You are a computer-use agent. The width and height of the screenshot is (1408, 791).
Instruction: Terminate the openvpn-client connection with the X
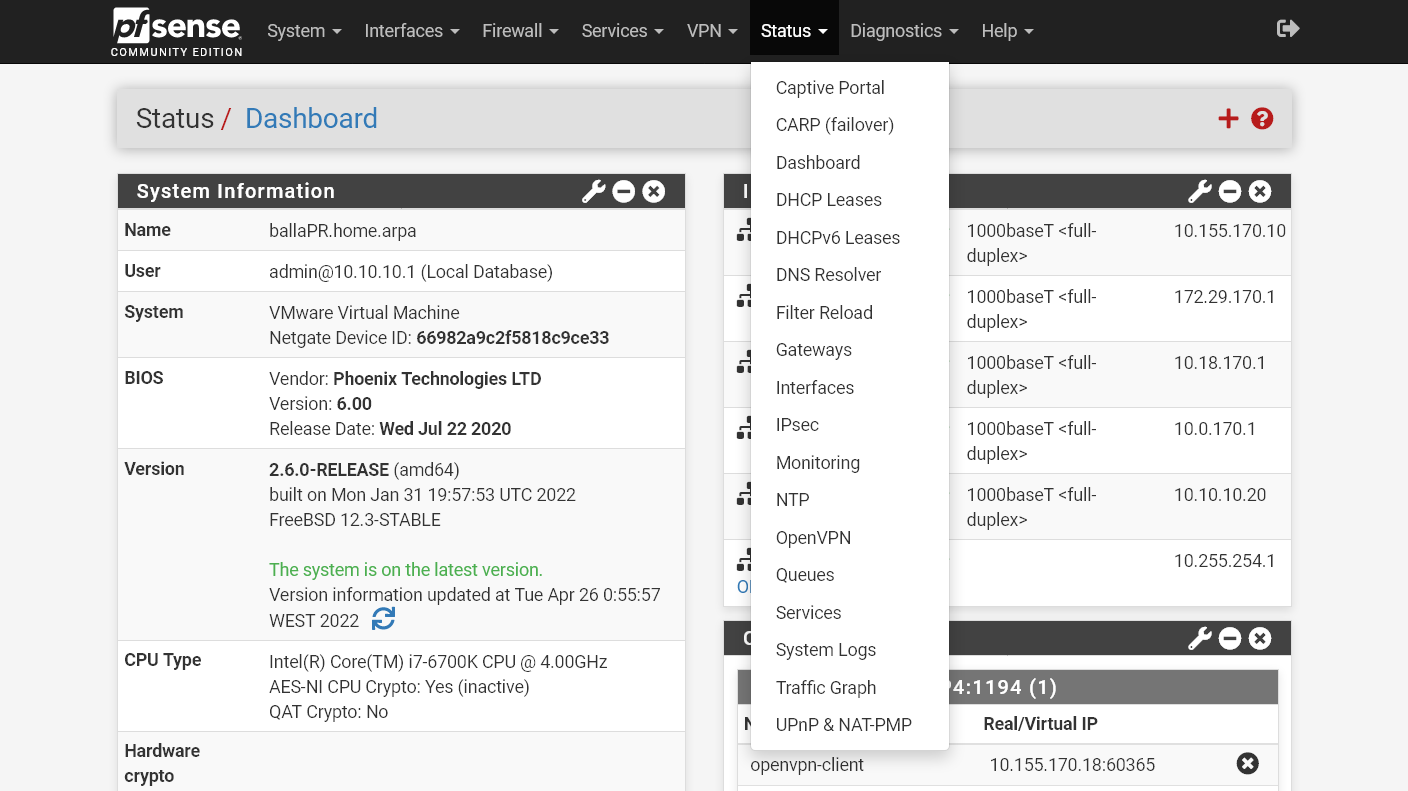[1247, 763]
